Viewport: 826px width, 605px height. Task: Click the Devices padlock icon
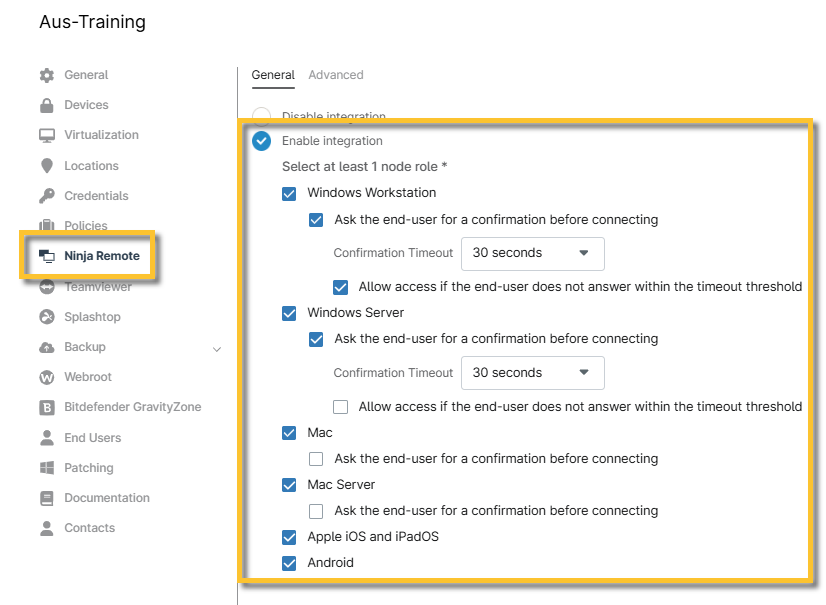click(x=46, y=105)
